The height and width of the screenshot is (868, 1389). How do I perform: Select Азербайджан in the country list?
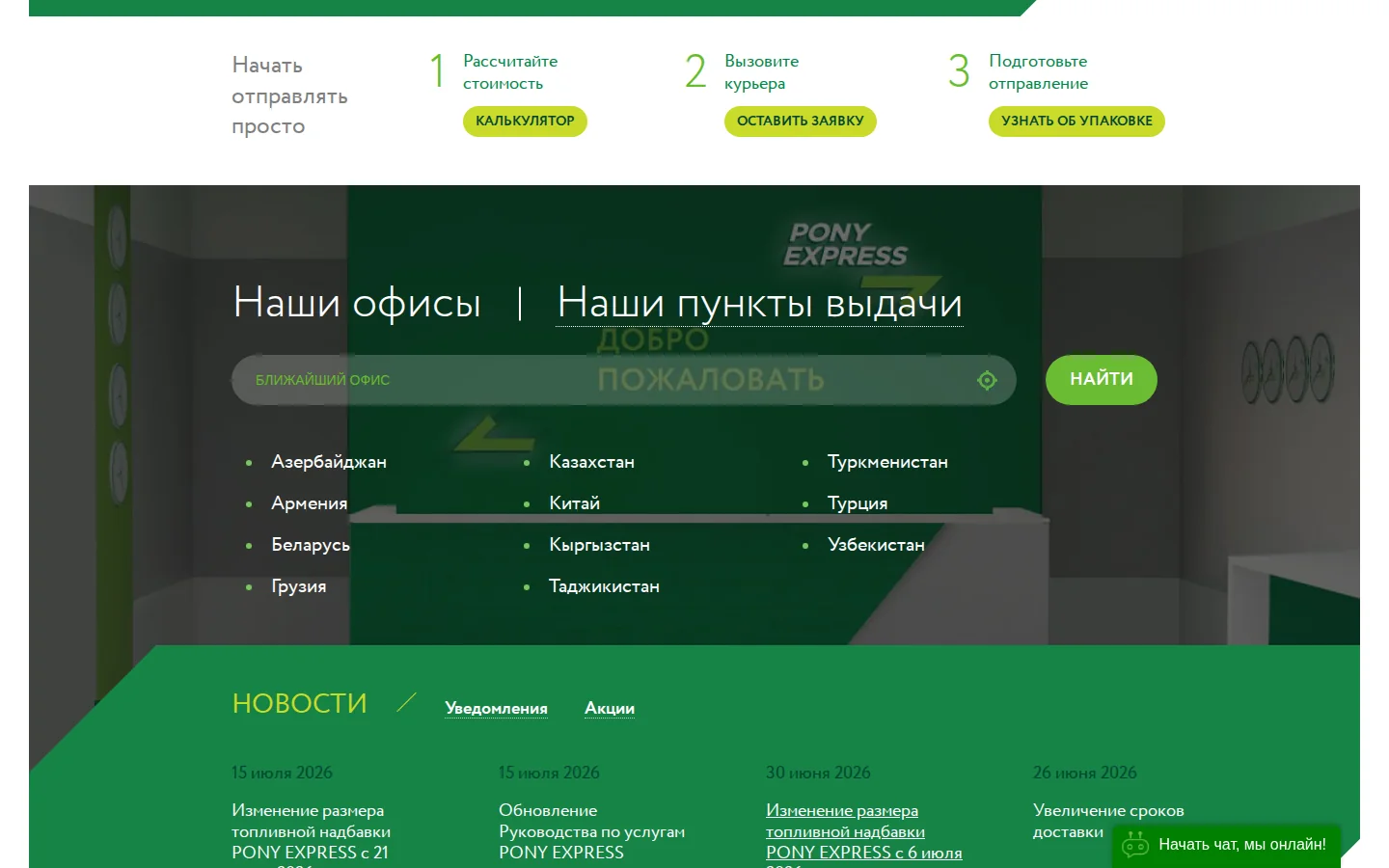(329, 462)
